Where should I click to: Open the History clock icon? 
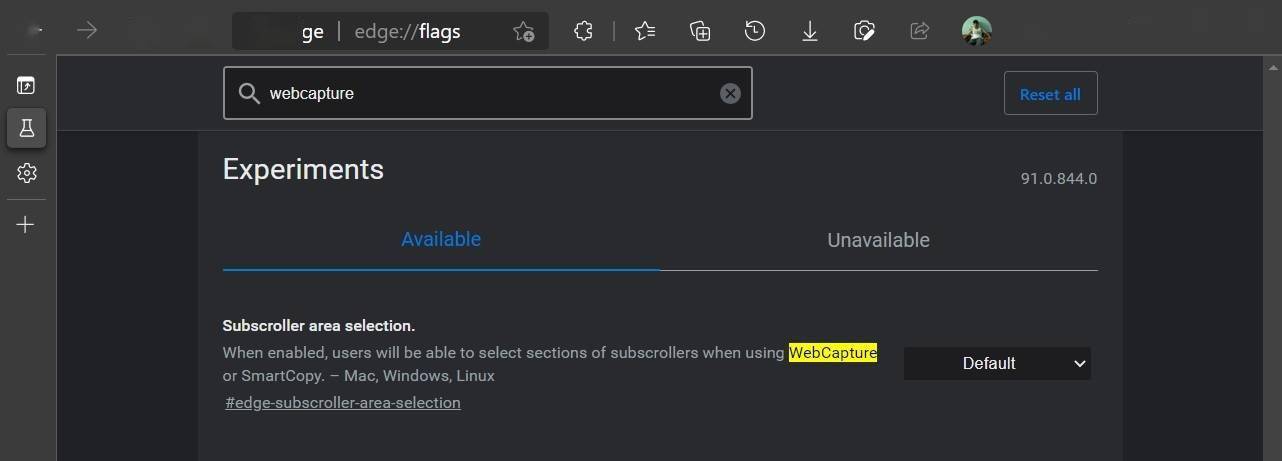pos(755,31)
